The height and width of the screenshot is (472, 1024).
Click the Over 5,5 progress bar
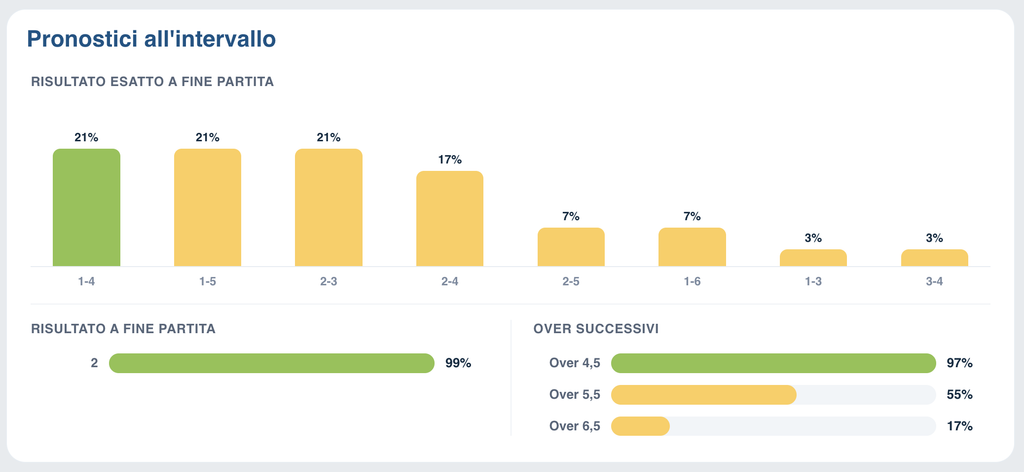coord(773,395)
